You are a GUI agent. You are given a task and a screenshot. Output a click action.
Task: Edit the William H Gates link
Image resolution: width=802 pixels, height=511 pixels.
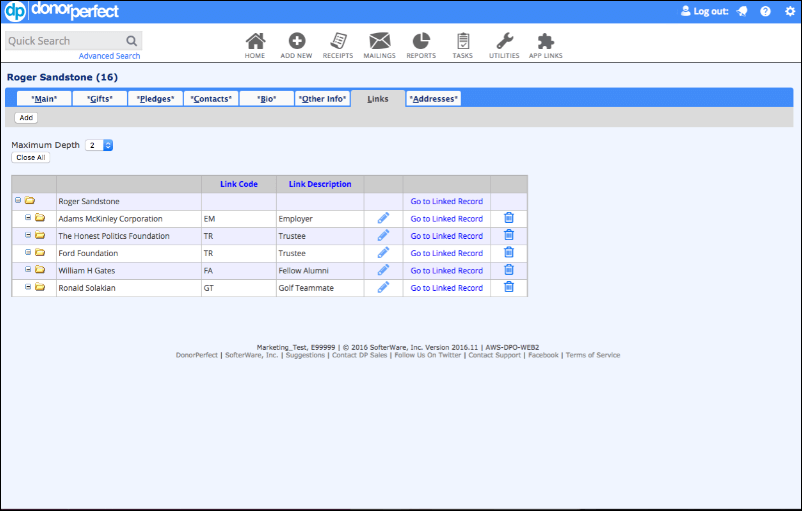pos(383,270)
